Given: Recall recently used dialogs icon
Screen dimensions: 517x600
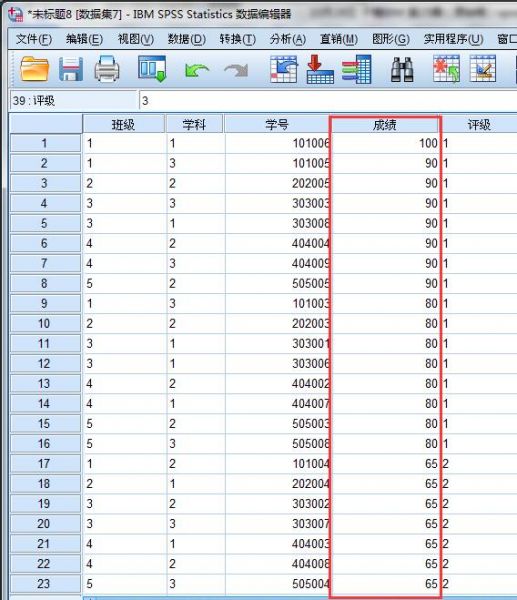Looking at the screenshot, I should pyautogui.click(x=152, y=69).
